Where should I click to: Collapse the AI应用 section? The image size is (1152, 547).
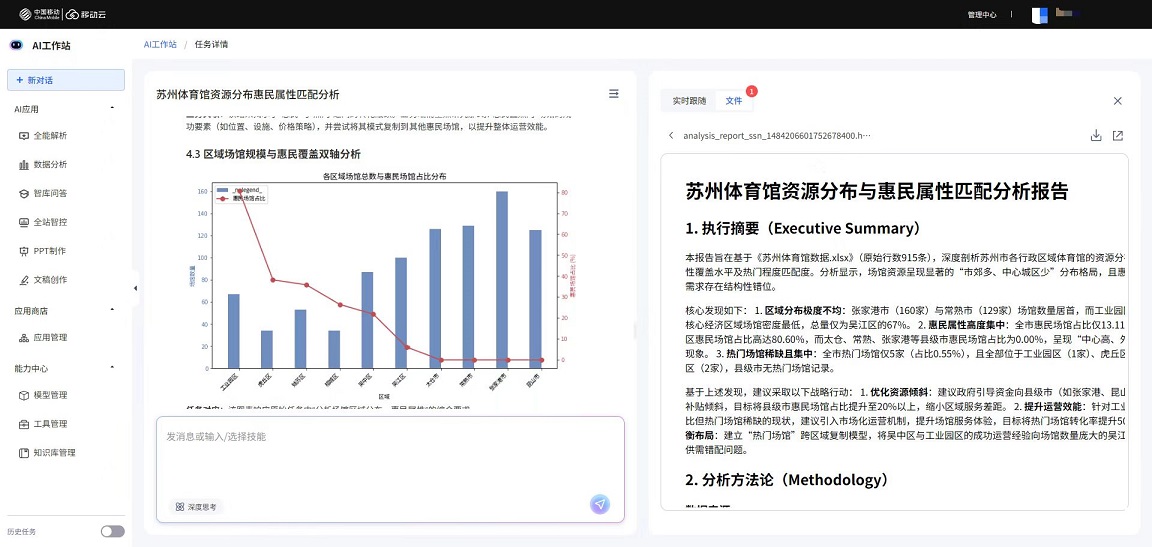pyautogui.click(x=112, y=108)
